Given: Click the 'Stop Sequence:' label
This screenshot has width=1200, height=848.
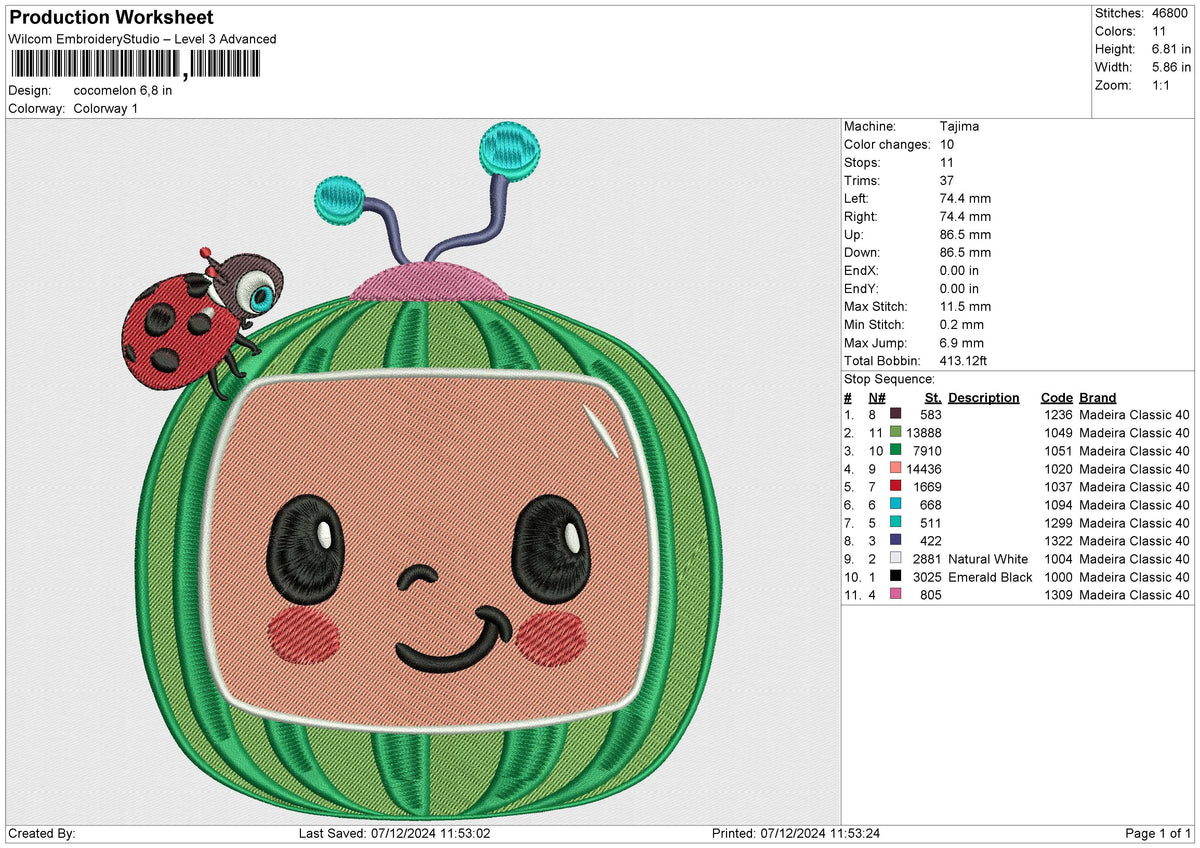Looking at the screenshot, I should [x=889, y=379].
